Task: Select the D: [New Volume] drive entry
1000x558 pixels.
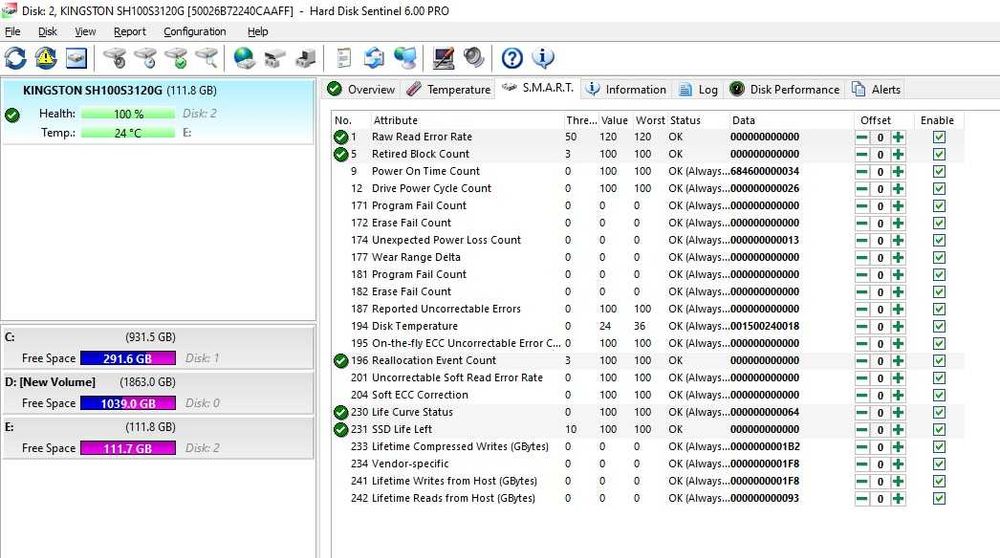Action: coord(158,392)
